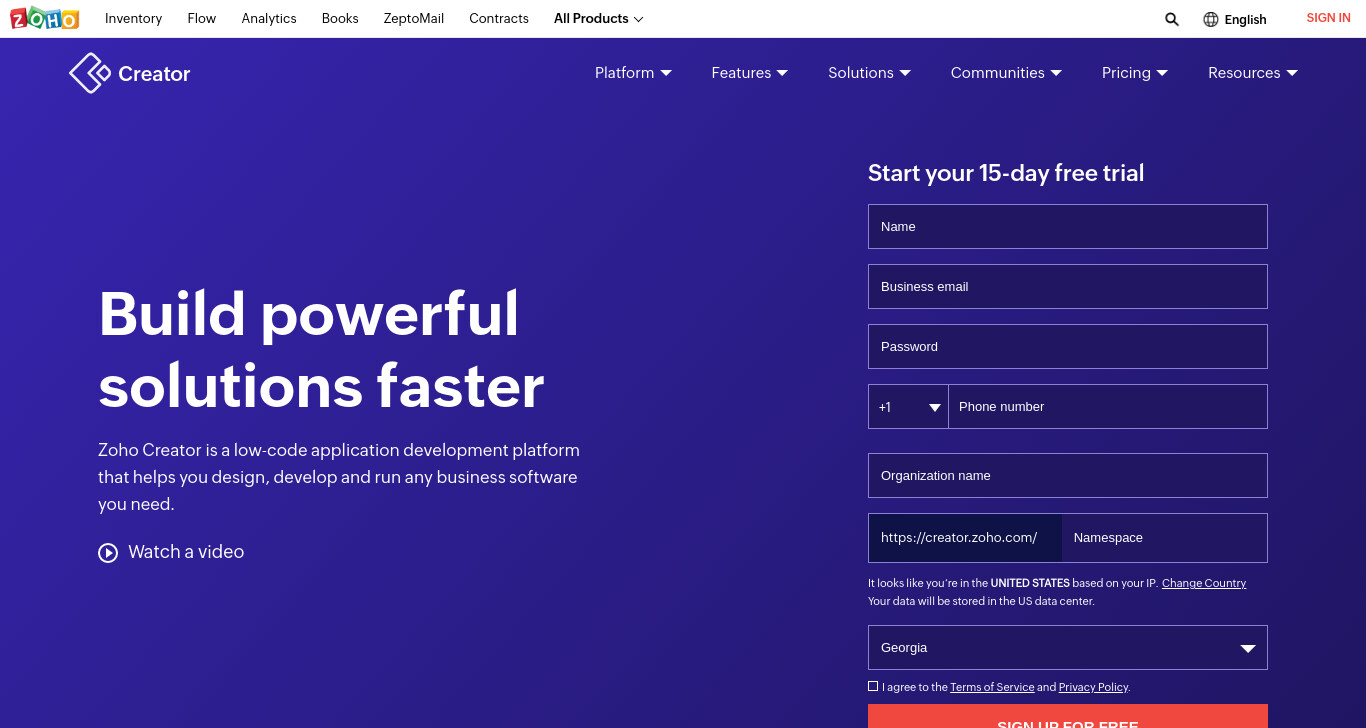The height and width of the screenshot is (728, 1366).
Task: Click the Watch a video play icon
Action: point(108,552)
